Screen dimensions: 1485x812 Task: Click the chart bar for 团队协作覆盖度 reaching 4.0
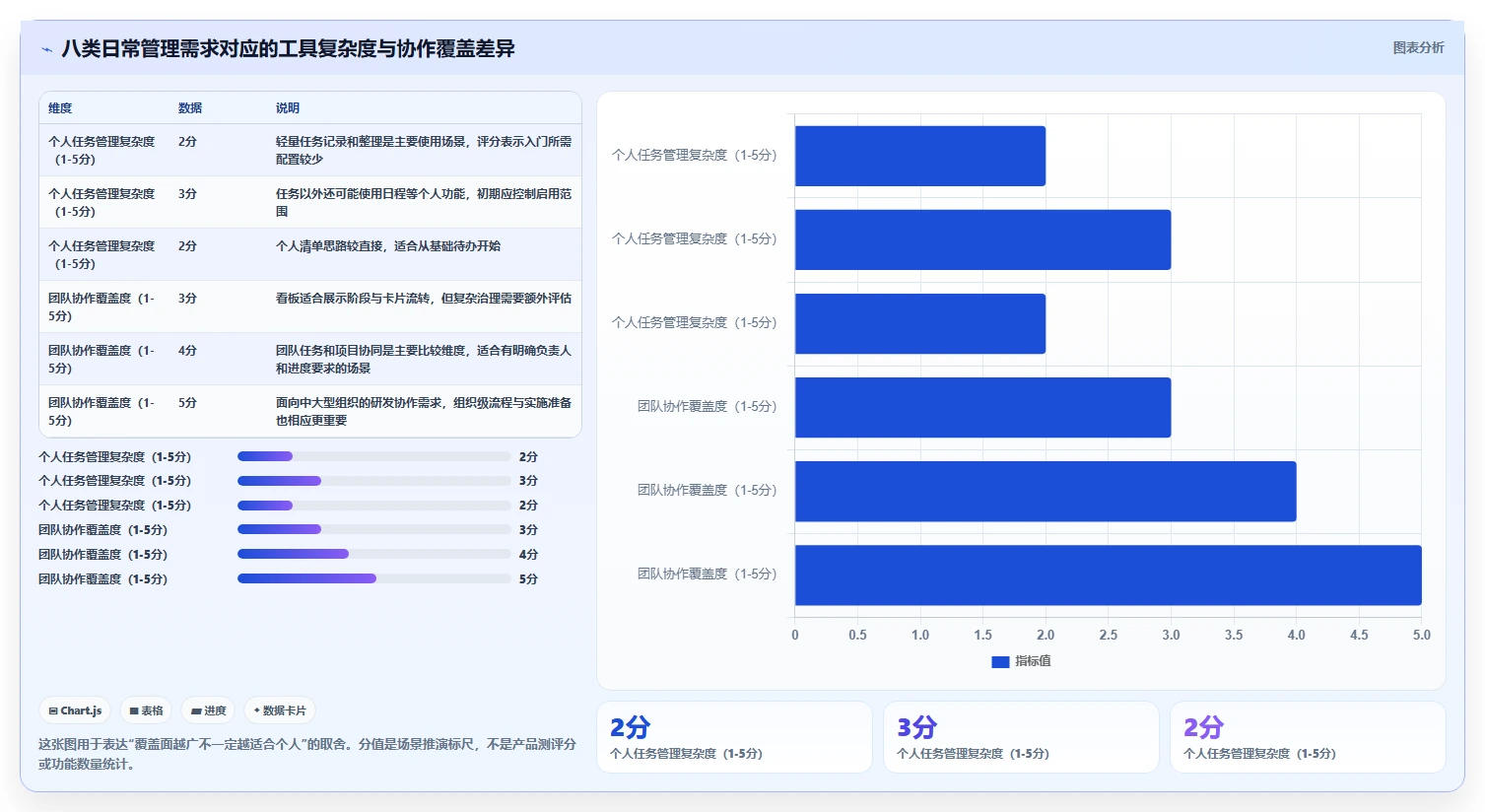(1046, 492)
